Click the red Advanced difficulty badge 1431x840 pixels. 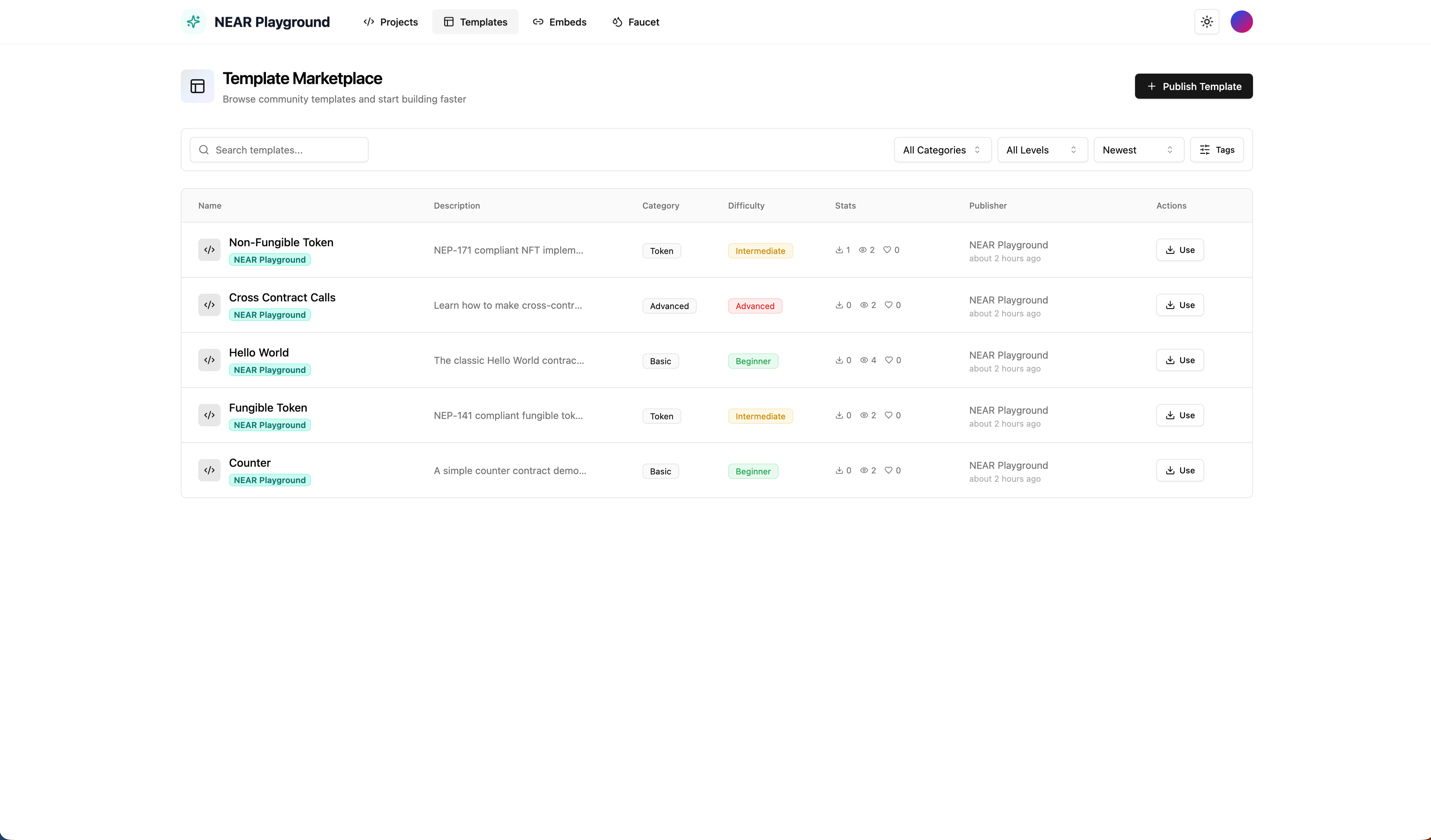(755, 306)
